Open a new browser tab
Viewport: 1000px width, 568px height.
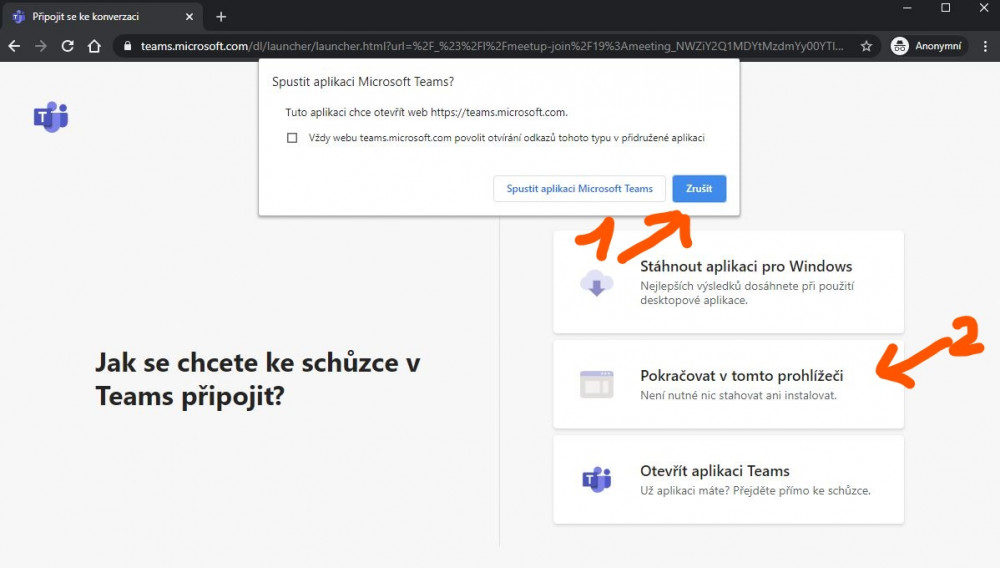click(221, 17)
